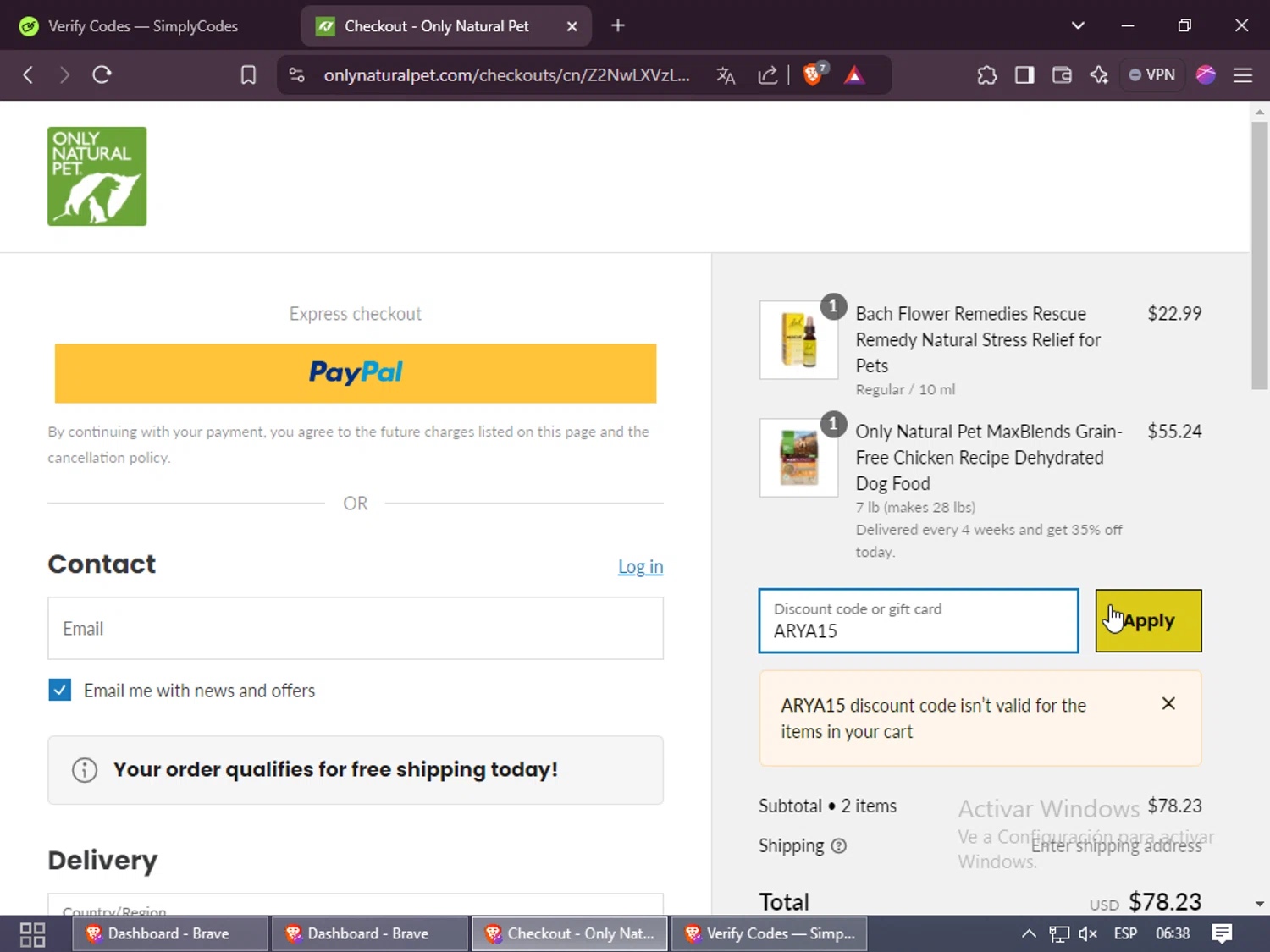Pay with the PayPal express button
The image size is (1270, 952).
pos(356,373)
